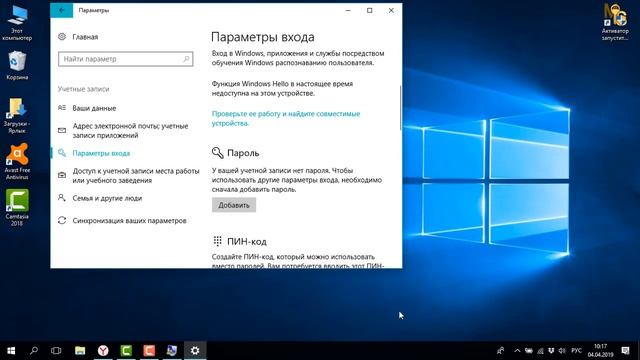
Task: Open the Корзина recycle bin icon
Action: 17,65
